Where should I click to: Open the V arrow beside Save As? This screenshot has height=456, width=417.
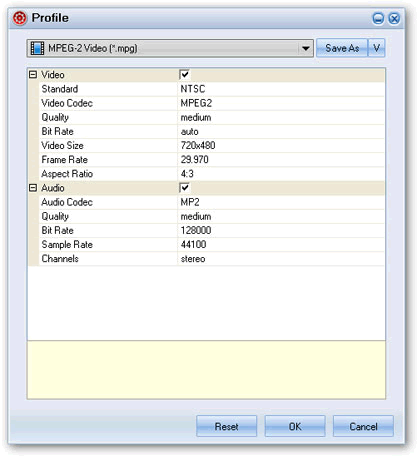tap(376, 48)
